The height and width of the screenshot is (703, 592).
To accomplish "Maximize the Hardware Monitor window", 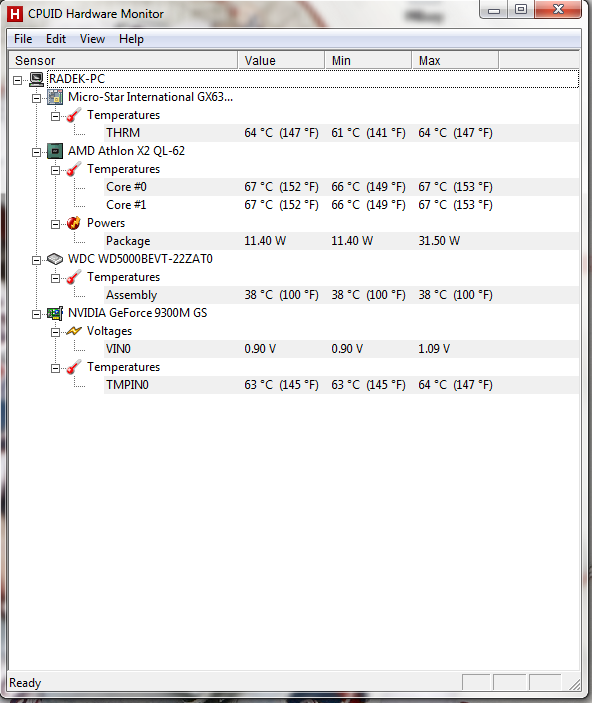I will coord(521,10).
